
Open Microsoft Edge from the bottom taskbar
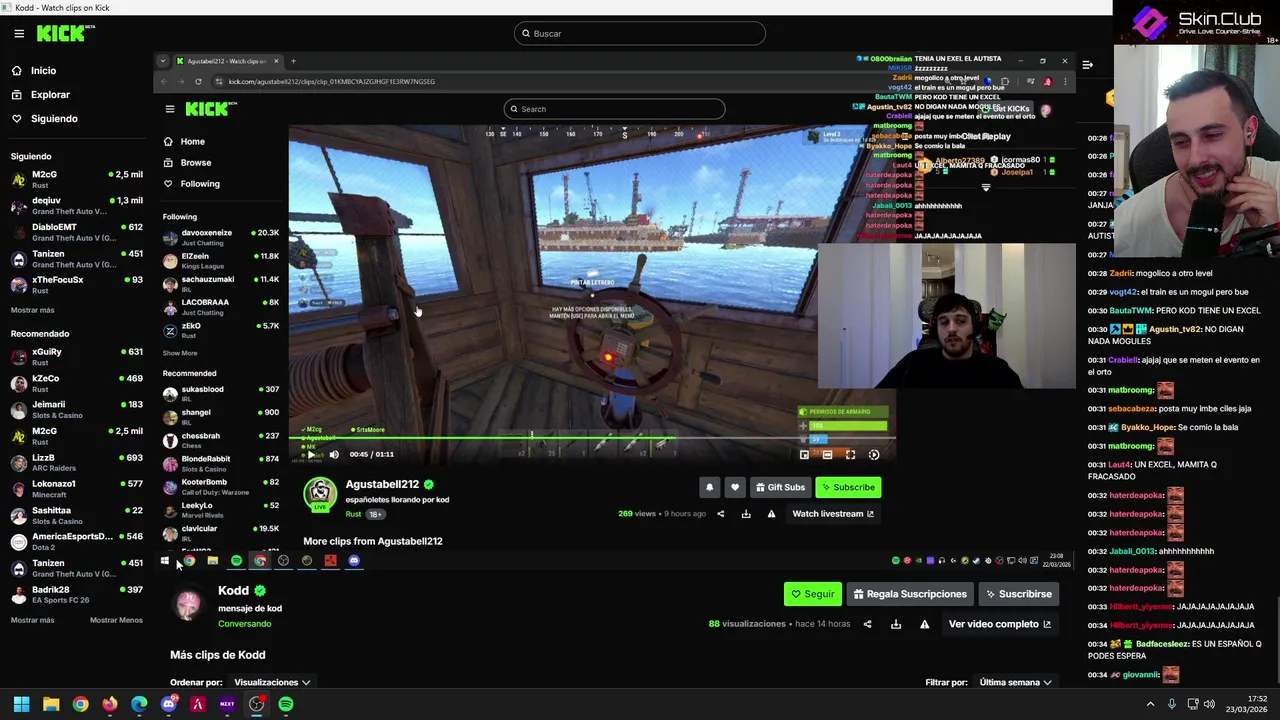pos(139,704)
